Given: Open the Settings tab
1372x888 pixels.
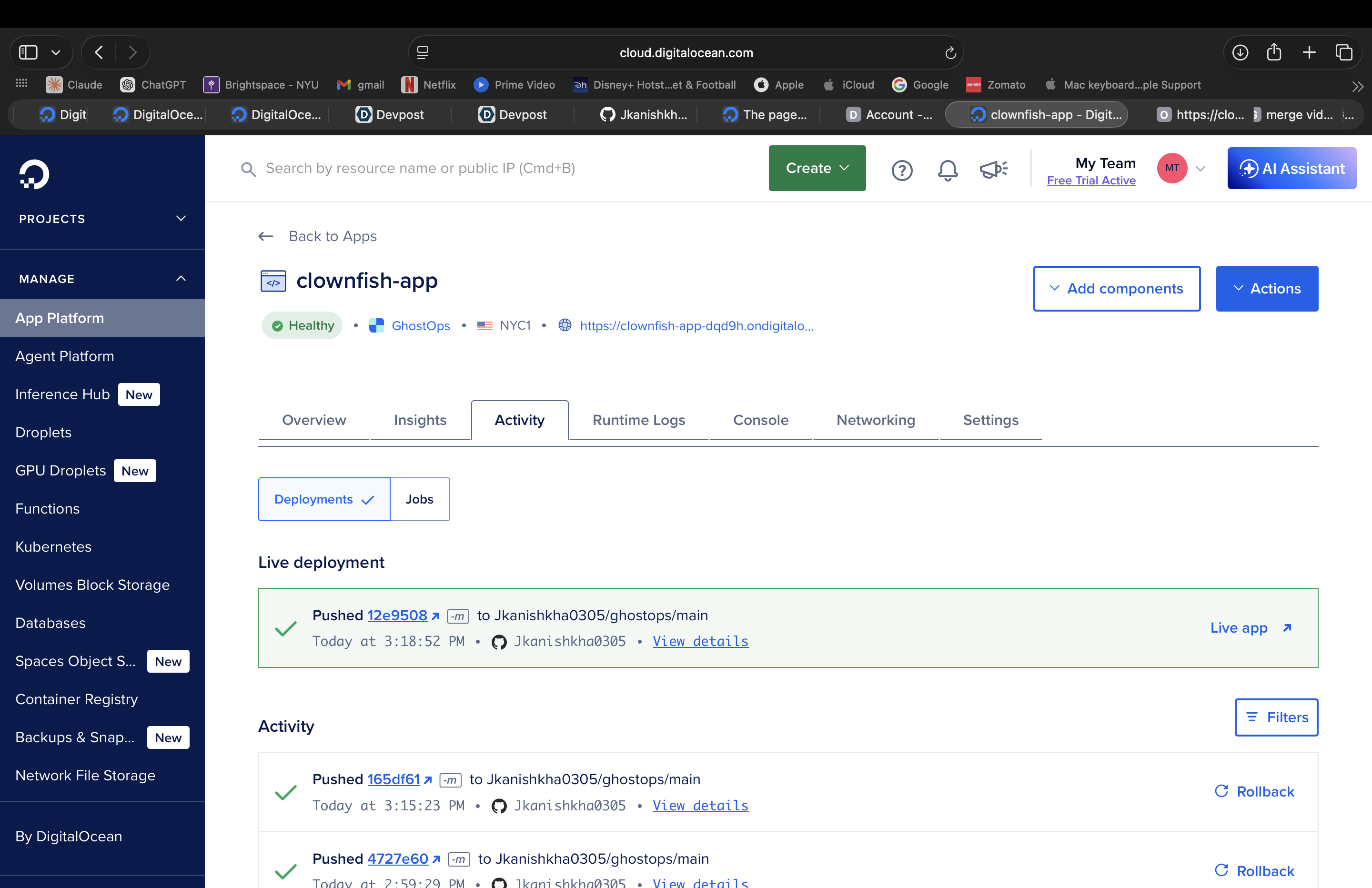Looking at the screenshot, I should tap(990, 420).
